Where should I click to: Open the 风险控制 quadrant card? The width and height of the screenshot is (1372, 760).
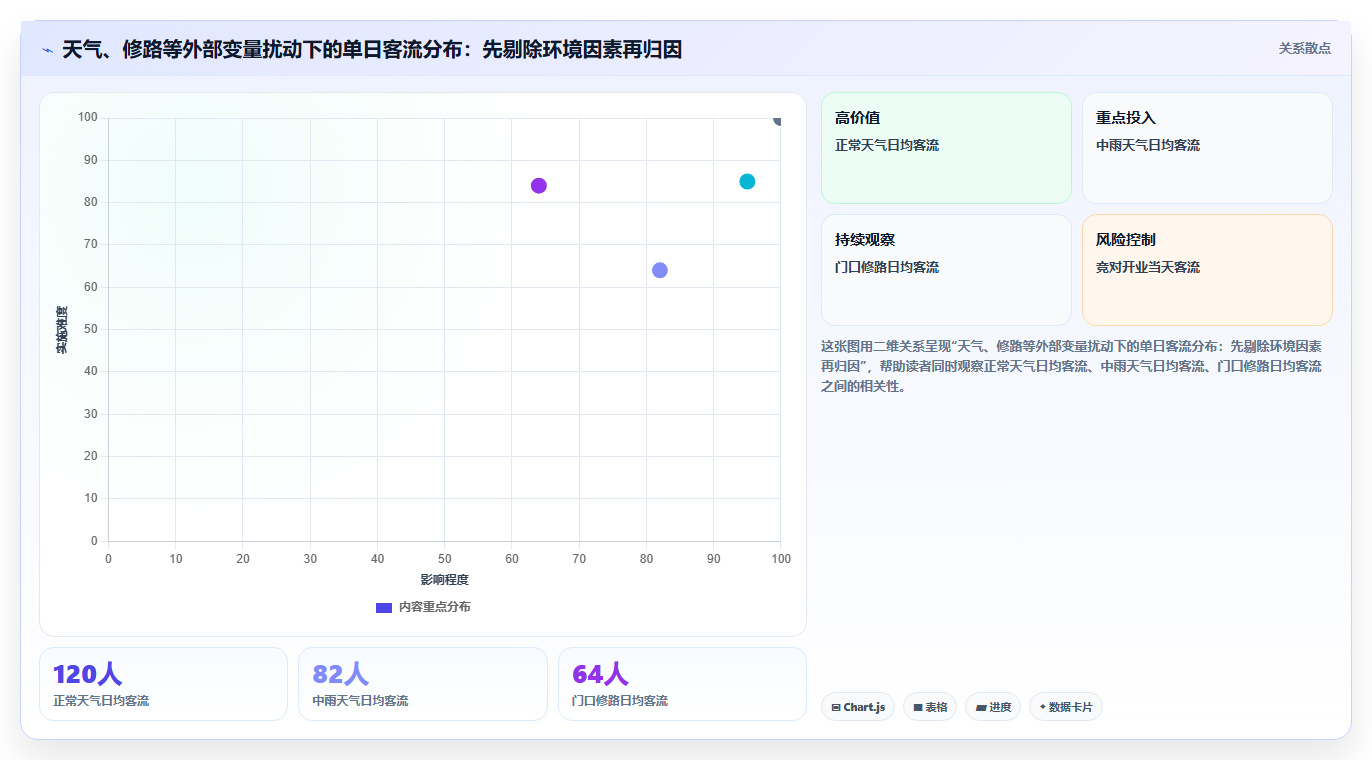point(1207,270)
